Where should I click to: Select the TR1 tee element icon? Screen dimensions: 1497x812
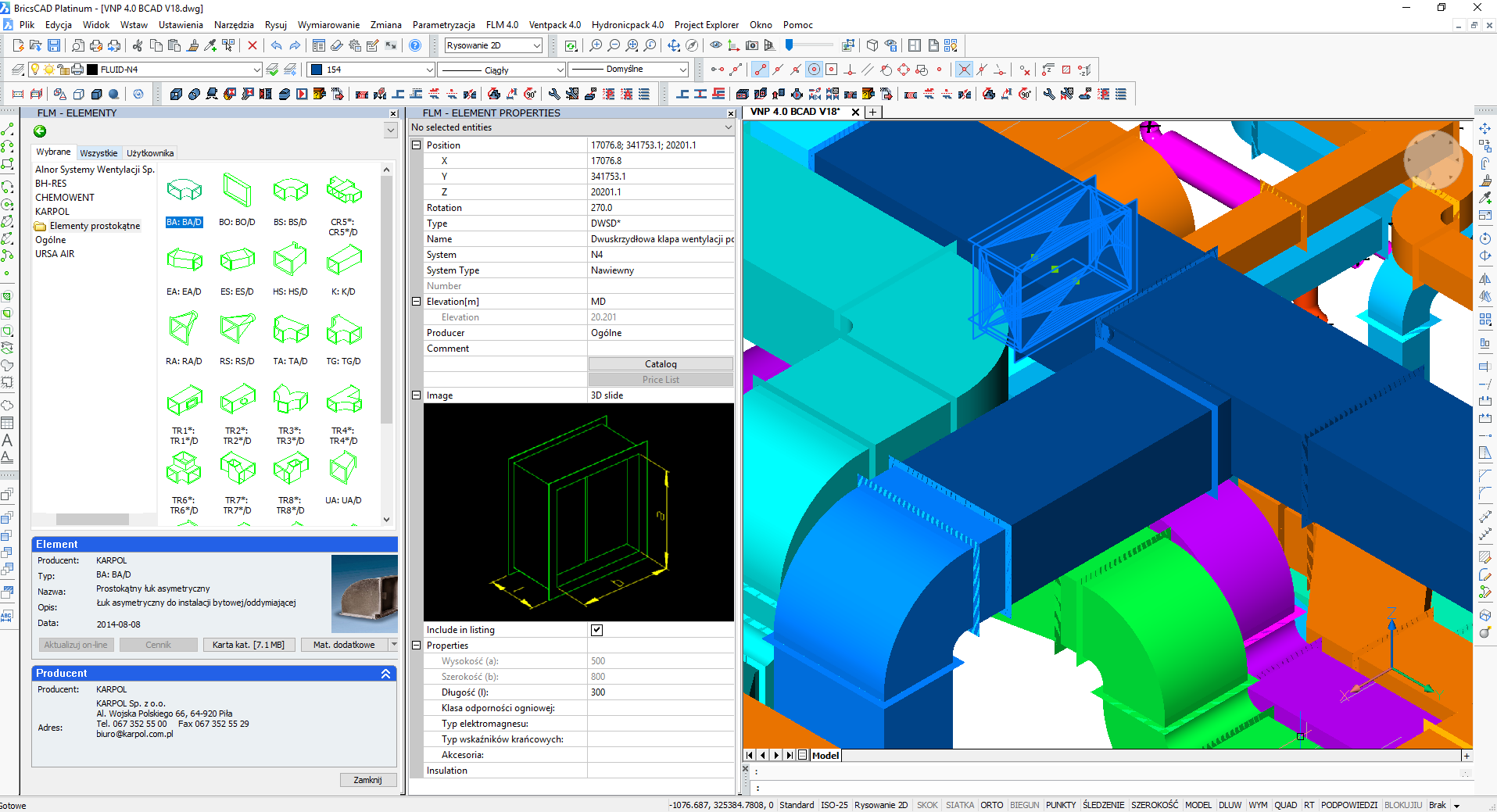(184, 399)
